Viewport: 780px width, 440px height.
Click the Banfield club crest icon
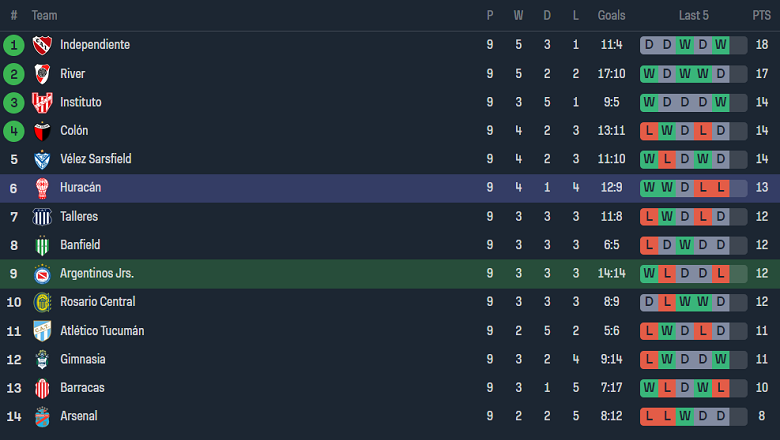click(42, 245)
